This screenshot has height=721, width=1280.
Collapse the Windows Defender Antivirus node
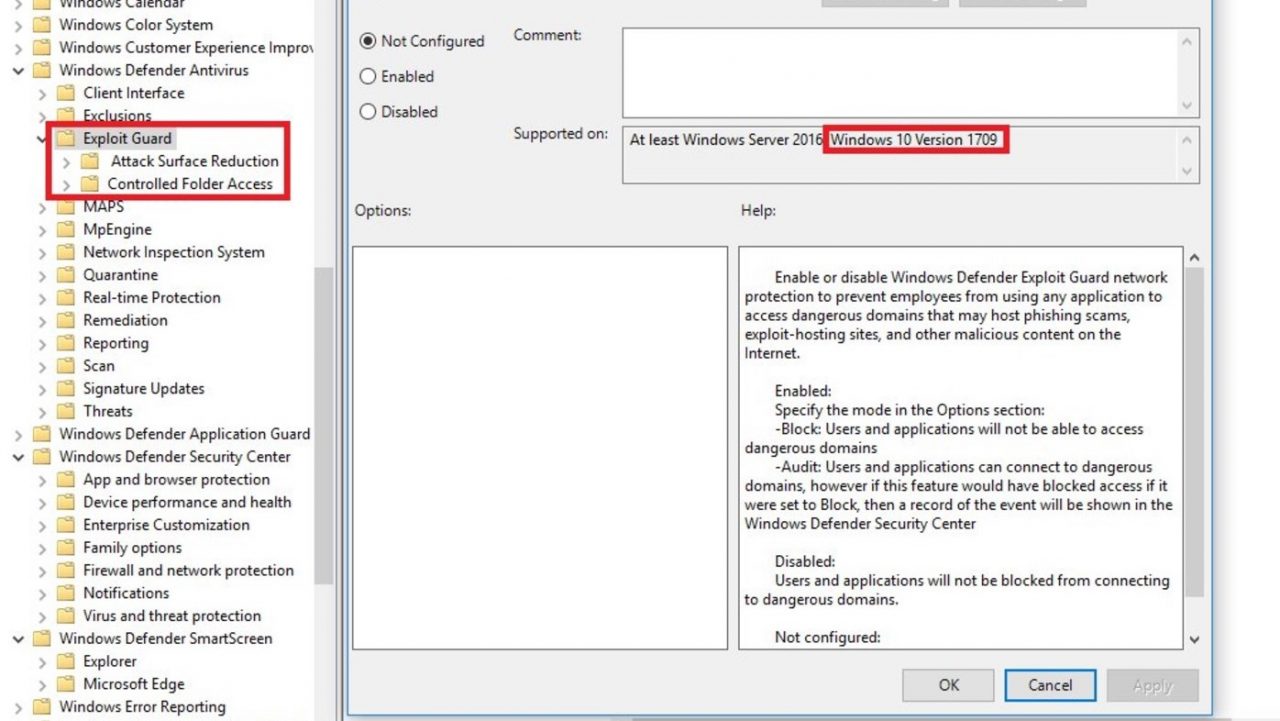18,70
